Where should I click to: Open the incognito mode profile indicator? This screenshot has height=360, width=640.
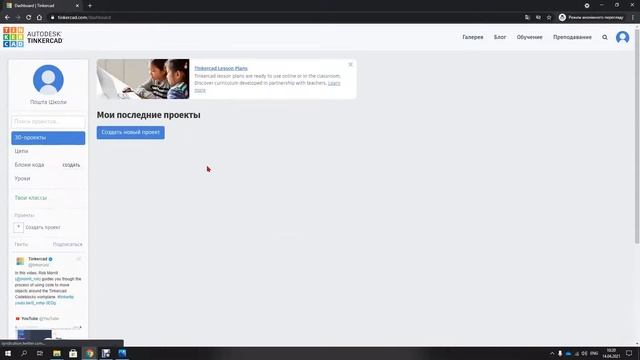tap(591, 18)
